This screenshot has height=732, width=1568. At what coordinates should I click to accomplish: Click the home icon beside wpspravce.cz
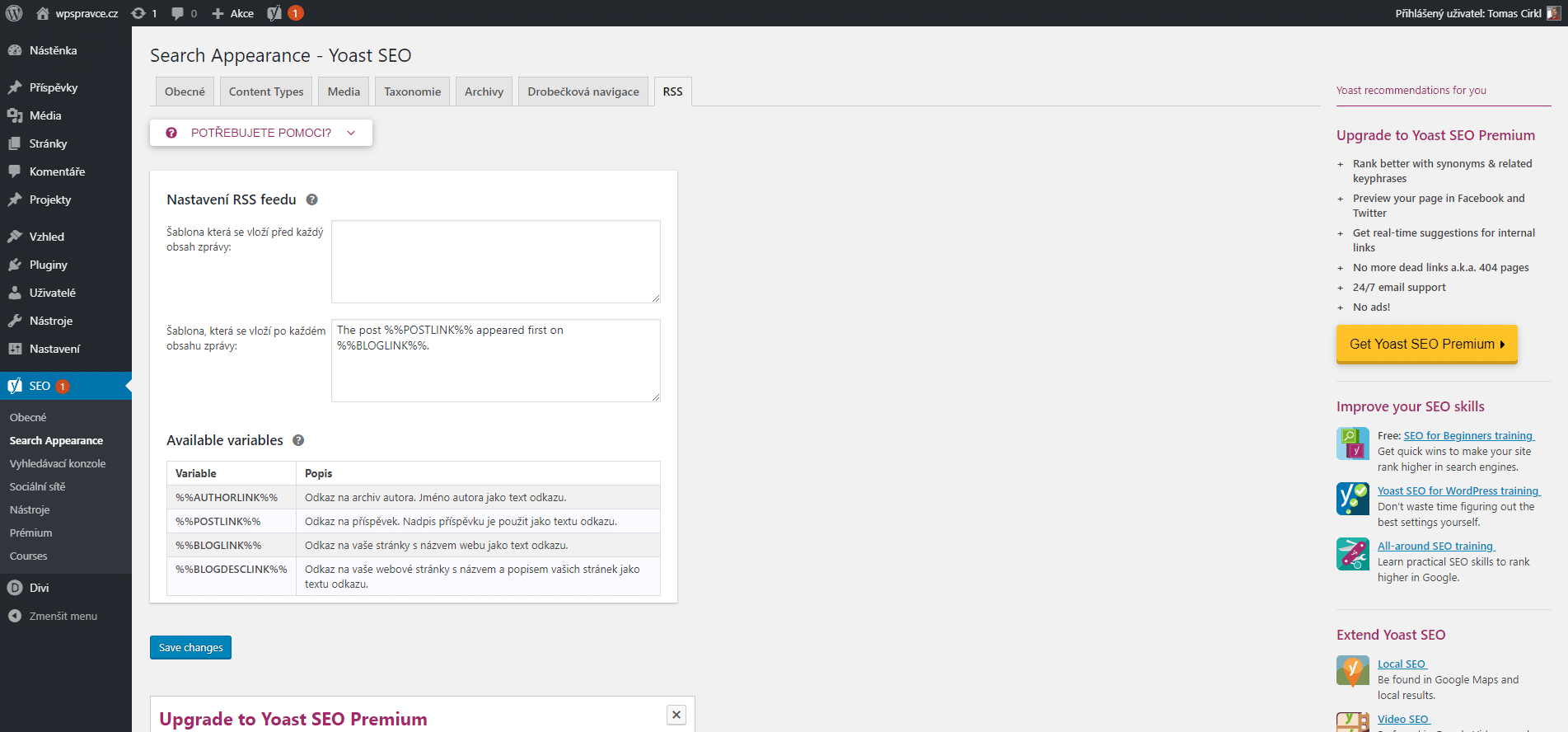(x=43, y=13)
